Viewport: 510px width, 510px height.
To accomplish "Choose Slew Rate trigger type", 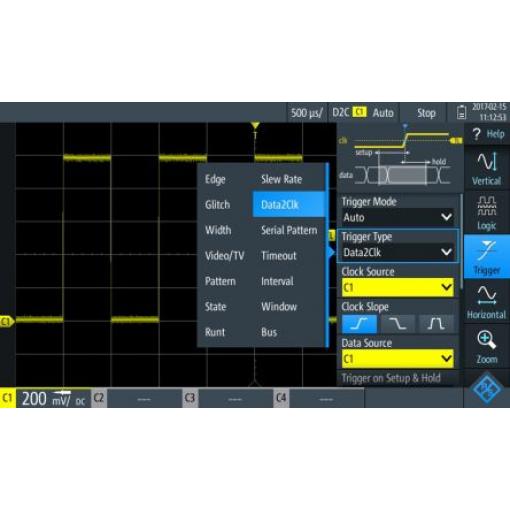I will pos(282,179).
